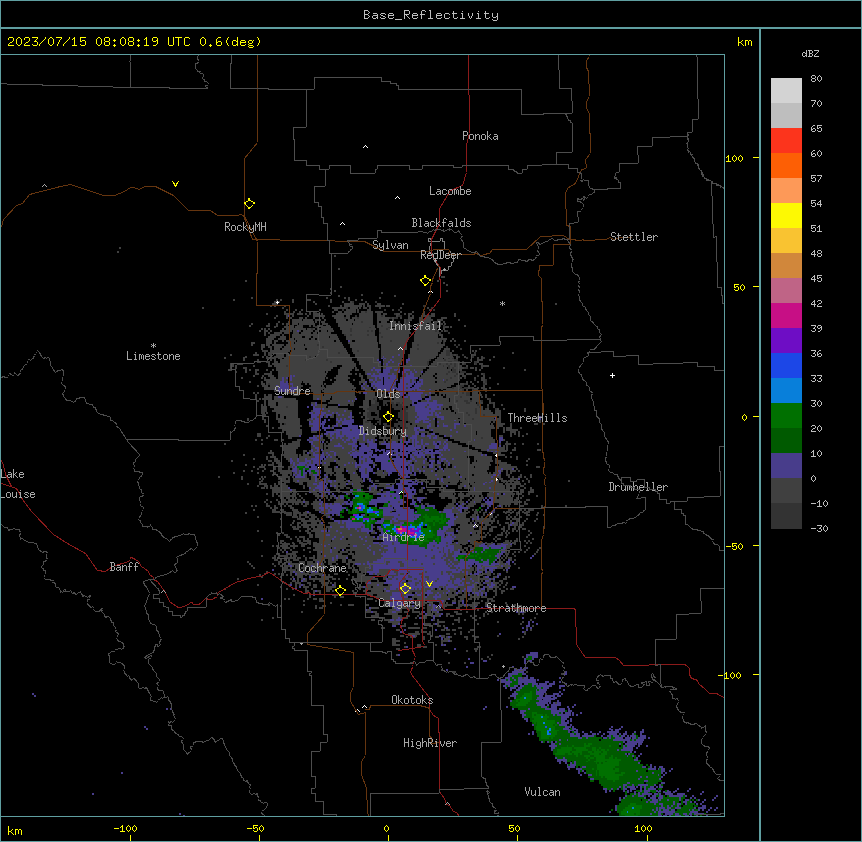This screenshot has height=842, width=862.
Task: Click the Sundre label
Action: tap(292, 391)
